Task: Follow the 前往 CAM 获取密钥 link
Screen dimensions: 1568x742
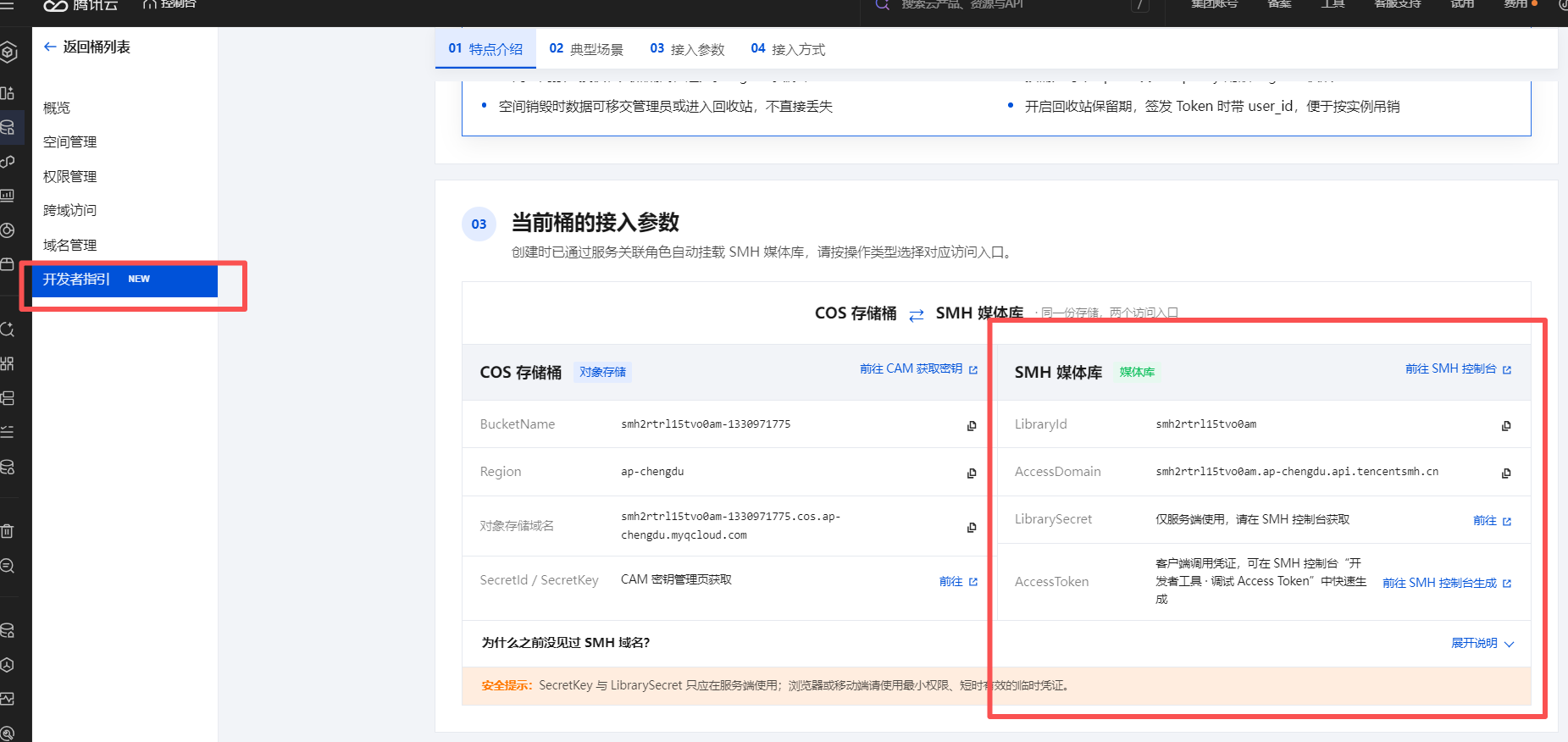Action: (918, 369)
